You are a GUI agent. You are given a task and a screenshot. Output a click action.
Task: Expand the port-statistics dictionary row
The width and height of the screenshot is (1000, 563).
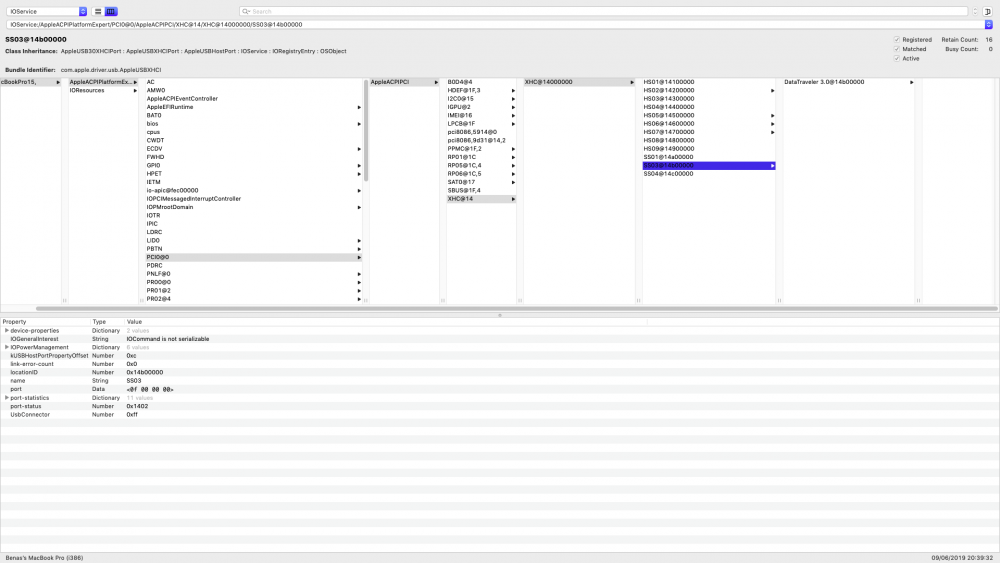[6, 398]
